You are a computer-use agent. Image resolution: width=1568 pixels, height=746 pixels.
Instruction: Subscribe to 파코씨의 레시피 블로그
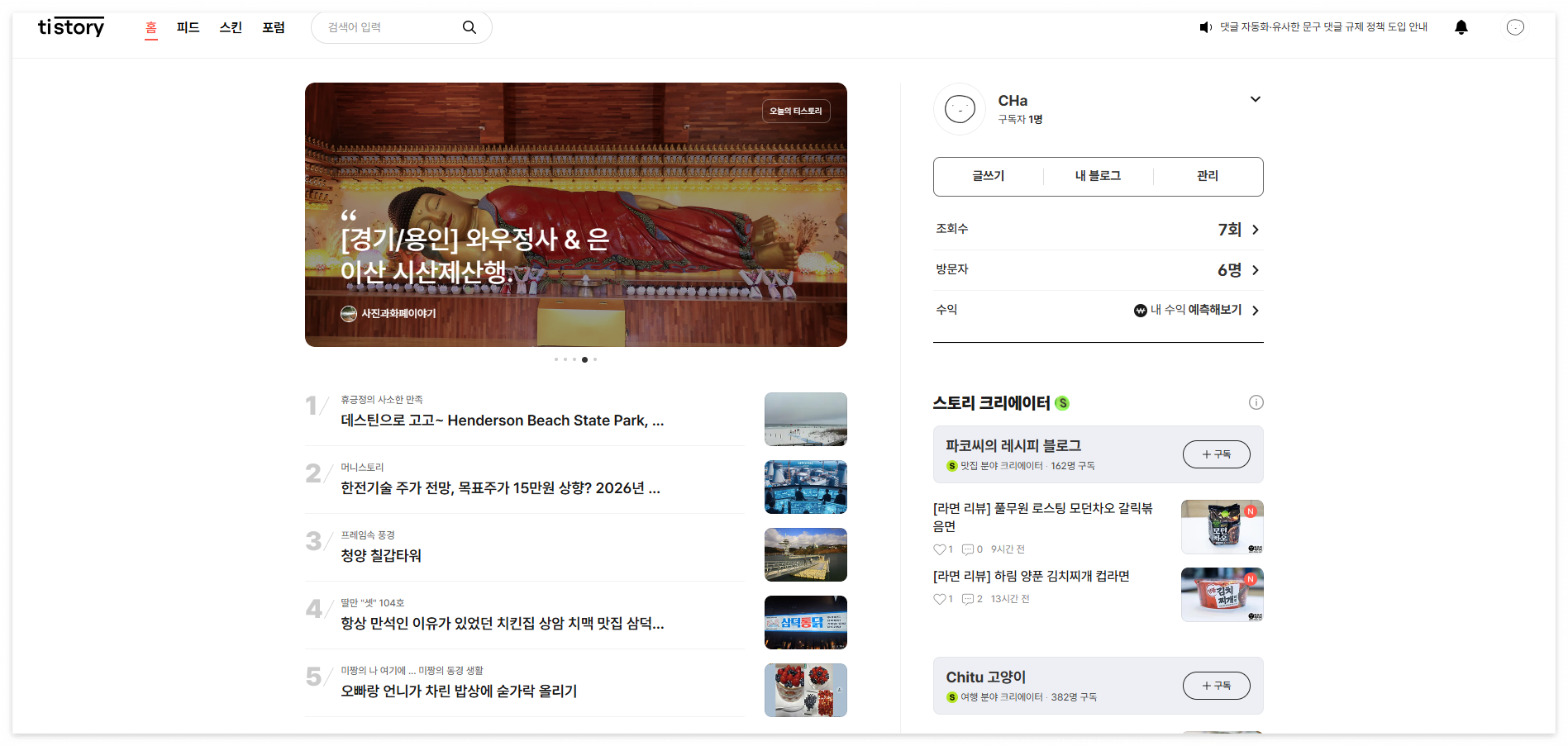[1216, 454]
